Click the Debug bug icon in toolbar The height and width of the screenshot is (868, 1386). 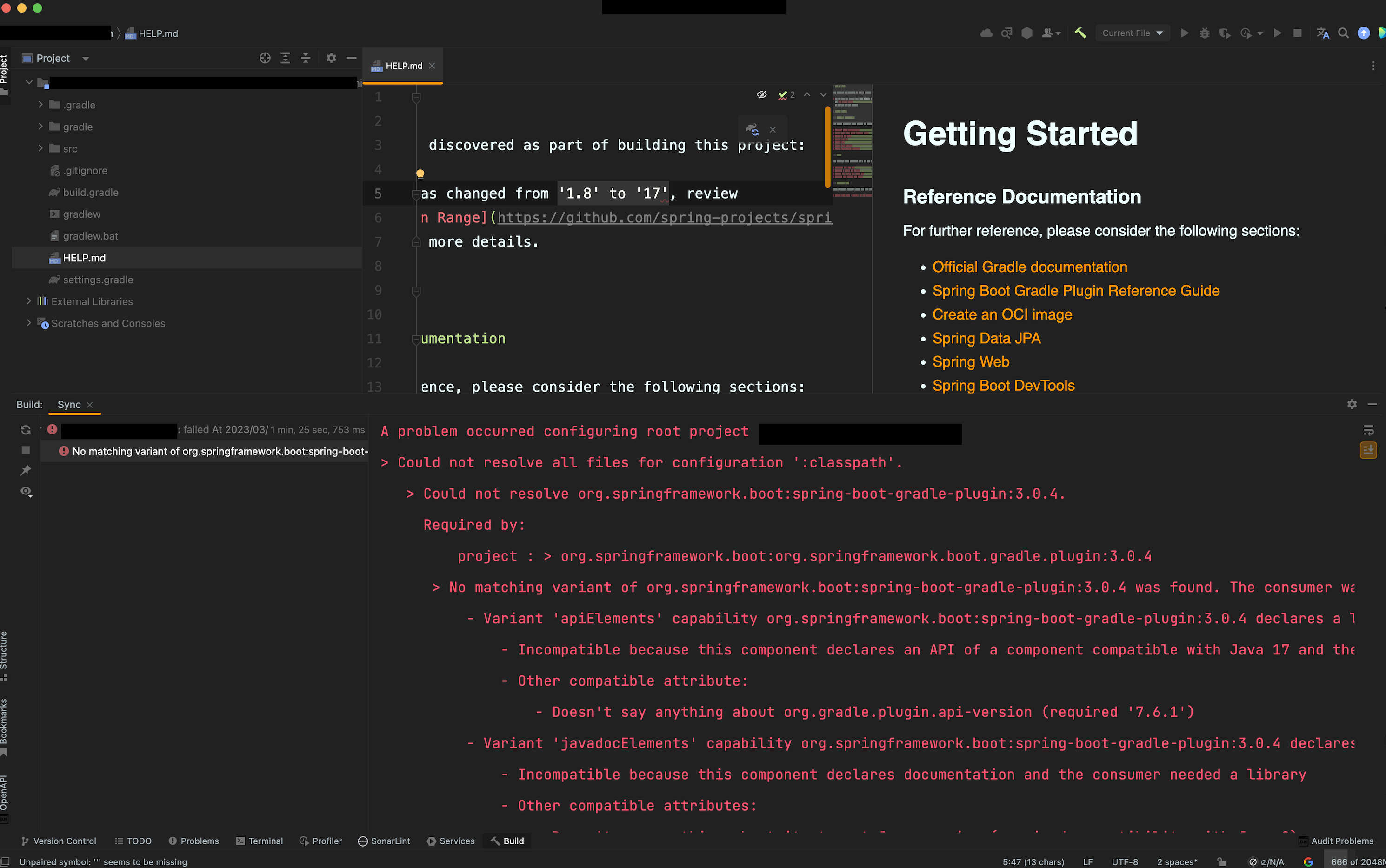(1204, 33)
